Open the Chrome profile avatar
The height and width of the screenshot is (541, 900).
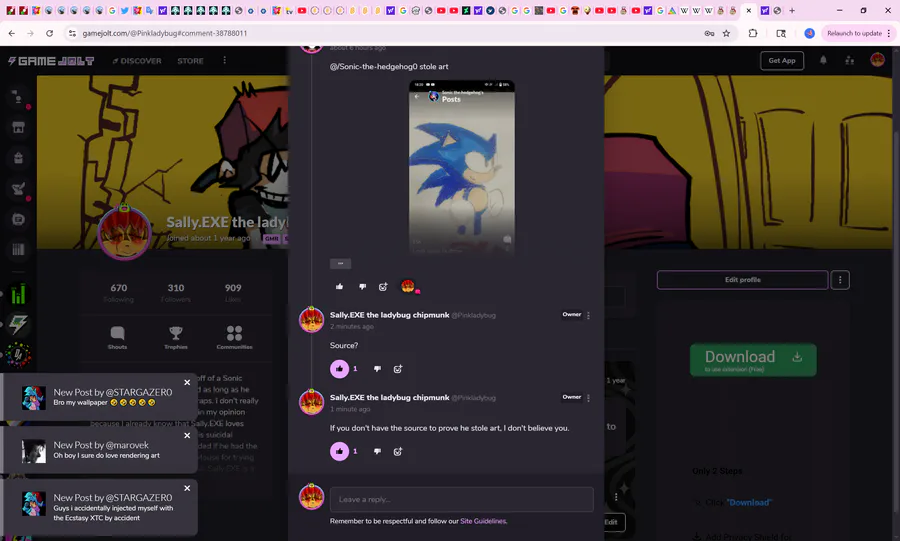(x=809, y=33)
